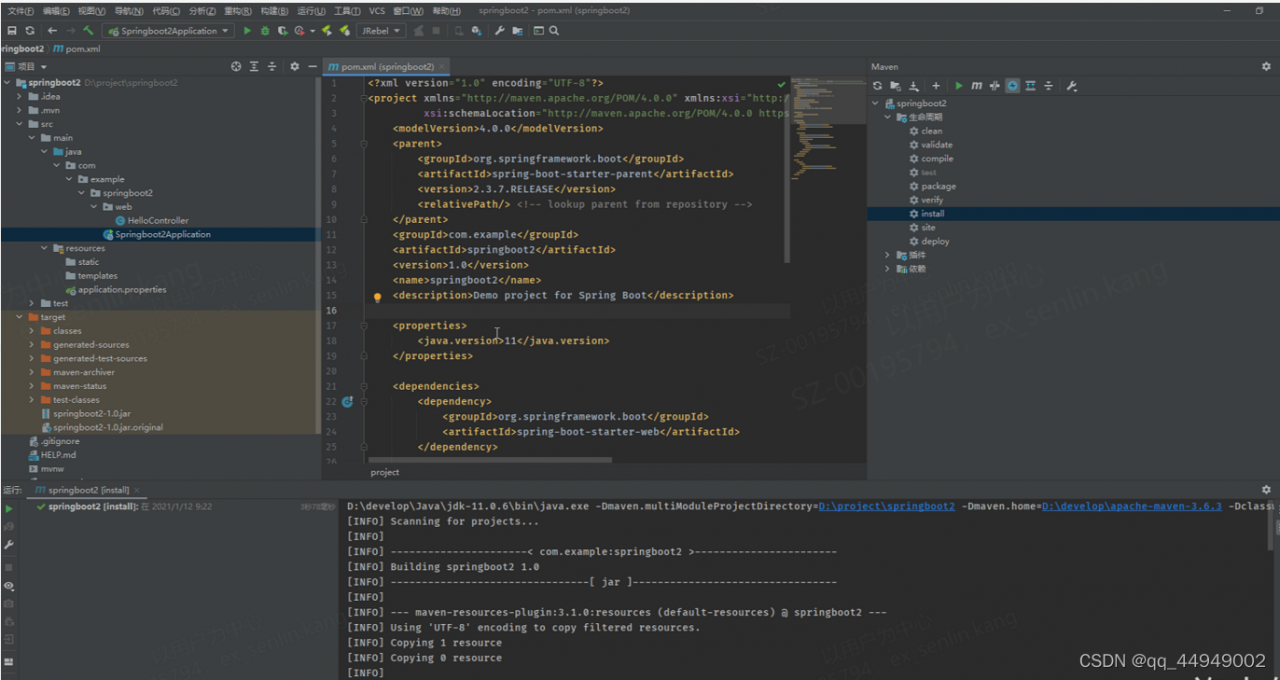The image size is (1280, 680).
Task: Click wrench icon in Run panel sidebar
Action: pyautogui.click(x=9, y=545)
